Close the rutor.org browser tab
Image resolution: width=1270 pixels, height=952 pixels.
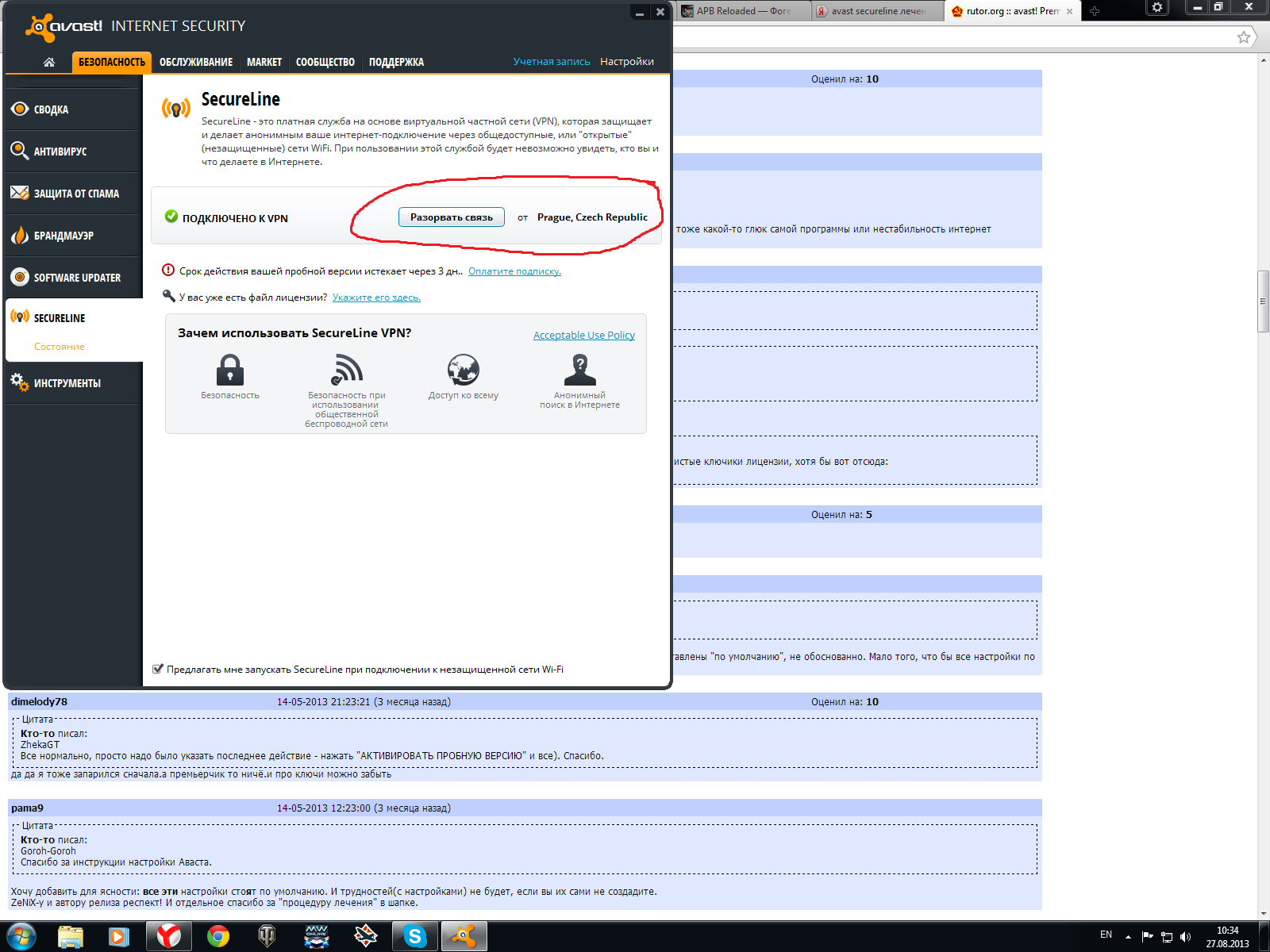click(1069, 11)
